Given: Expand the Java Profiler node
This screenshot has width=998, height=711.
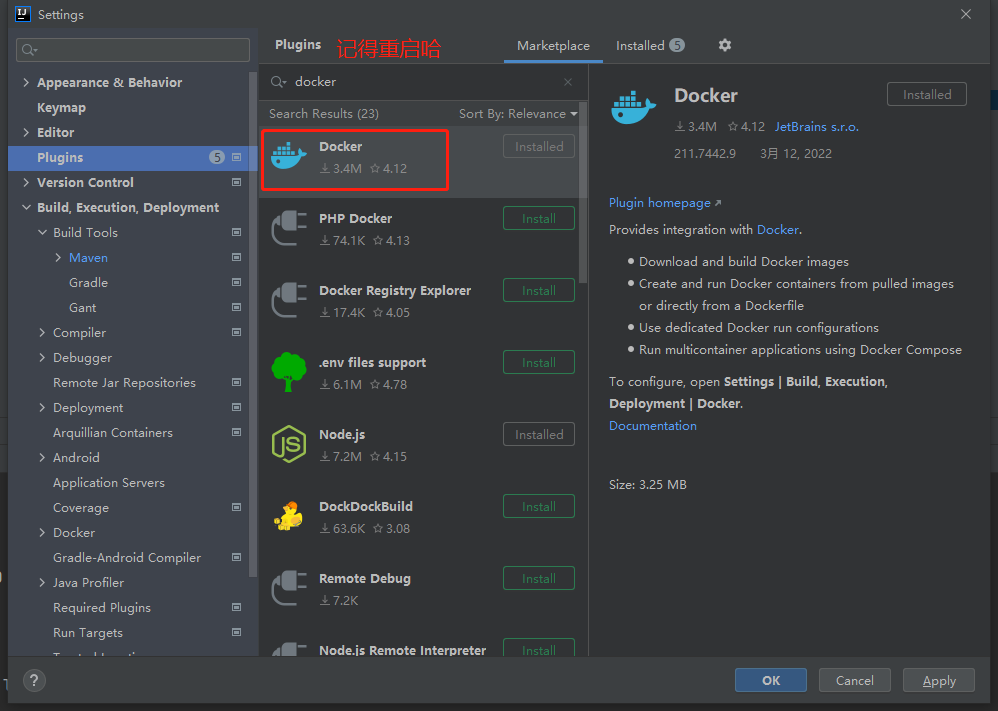Looking at the screenshot, I should coord(42,582).
